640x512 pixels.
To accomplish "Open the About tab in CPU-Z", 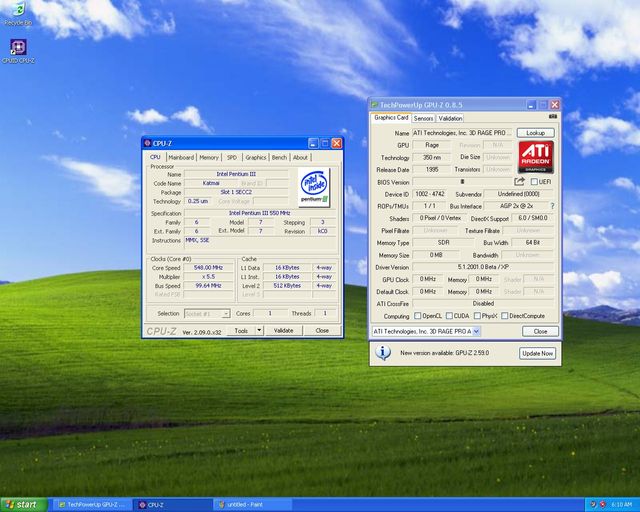I will pyautogui.click(x=300, y=158).
